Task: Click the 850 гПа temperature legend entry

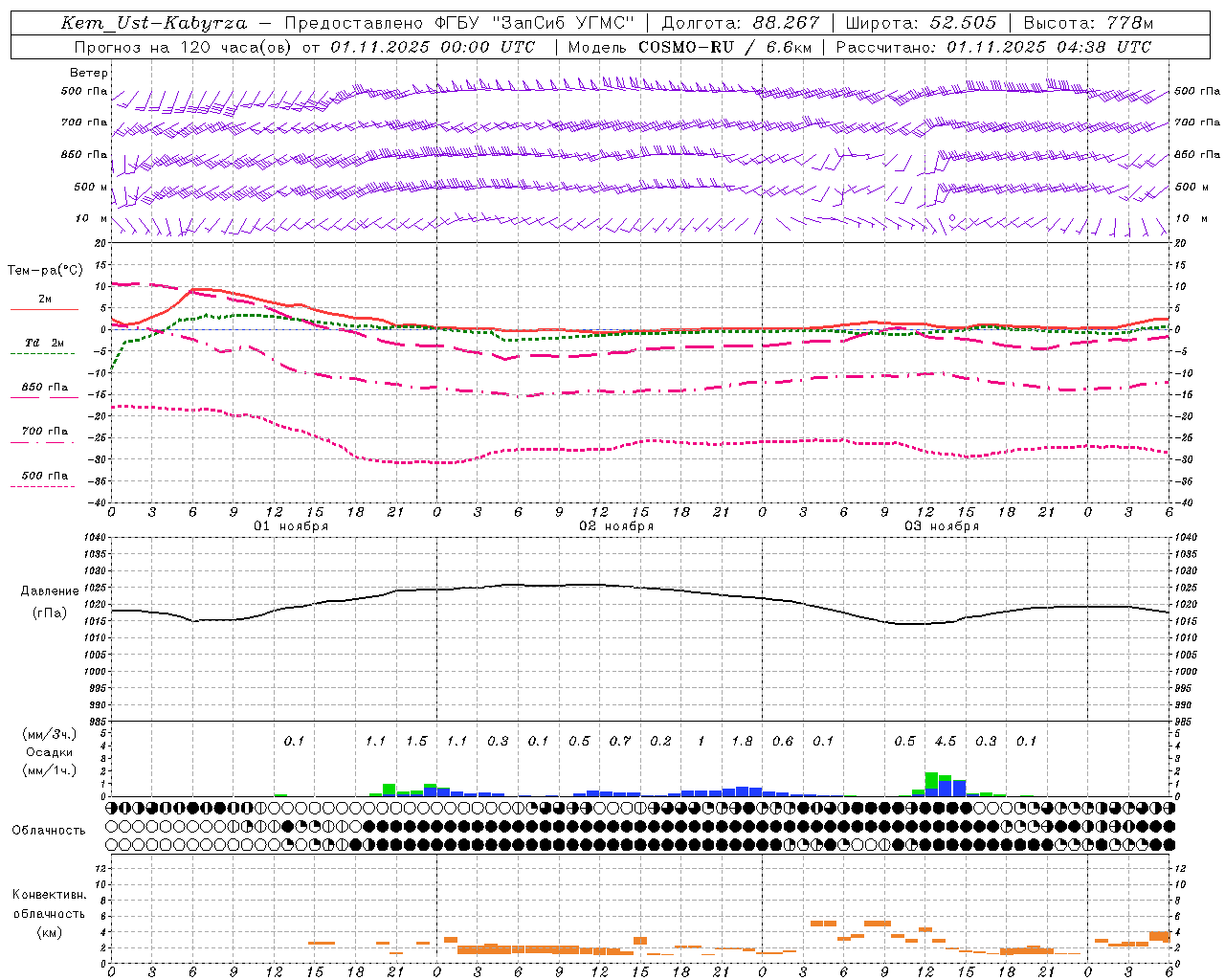Action: pos(45,388)
